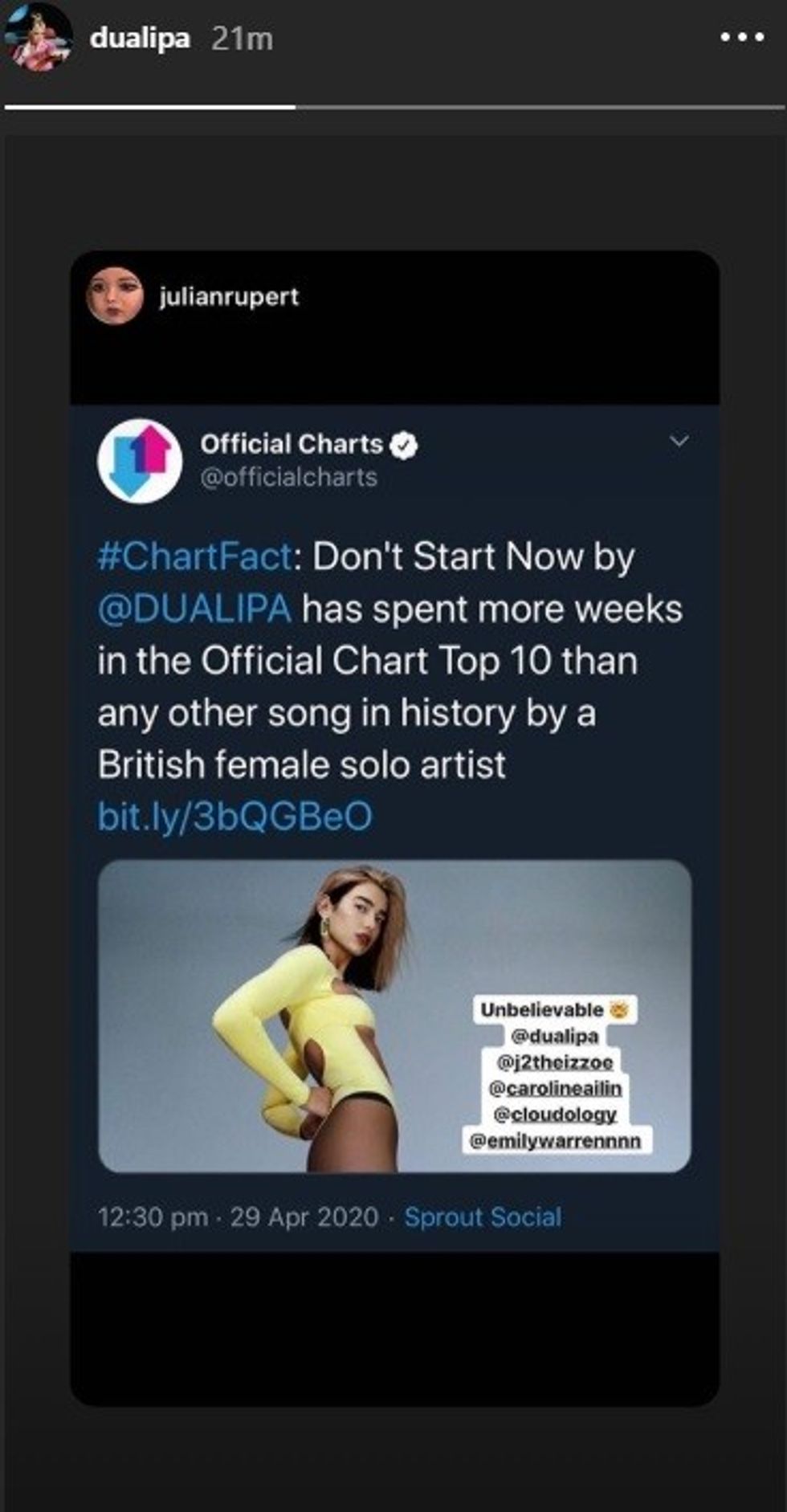Expand the tweet options chevron
787x1512 pixels.
click(x=679, y=441)
